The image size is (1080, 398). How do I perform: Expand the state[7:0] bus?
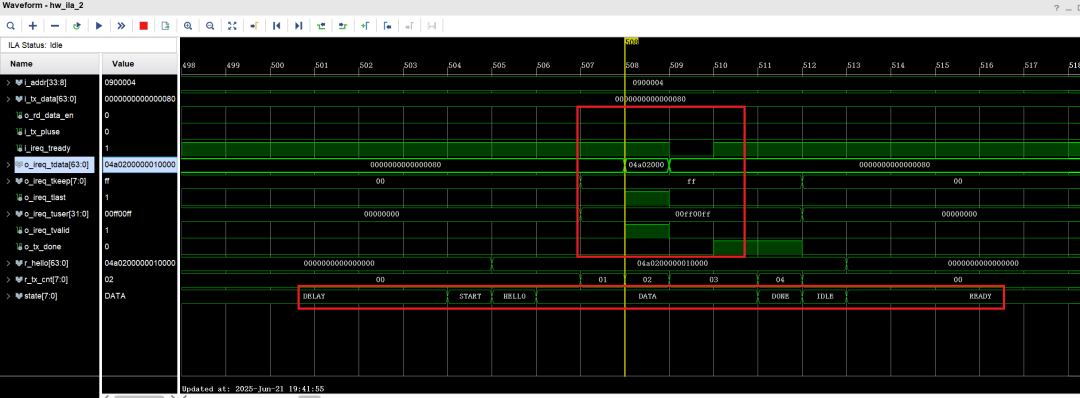(x=8, y=296)
